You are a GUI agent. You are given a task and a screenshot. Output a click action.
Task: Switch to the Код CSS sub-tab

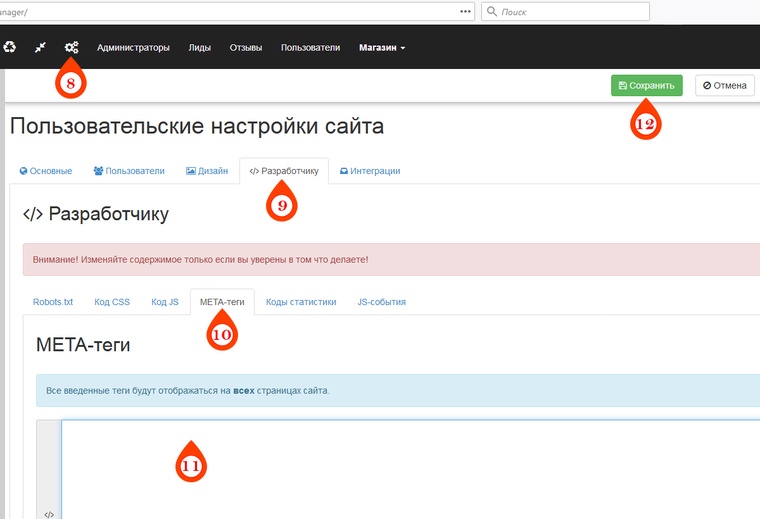[112, 302]
